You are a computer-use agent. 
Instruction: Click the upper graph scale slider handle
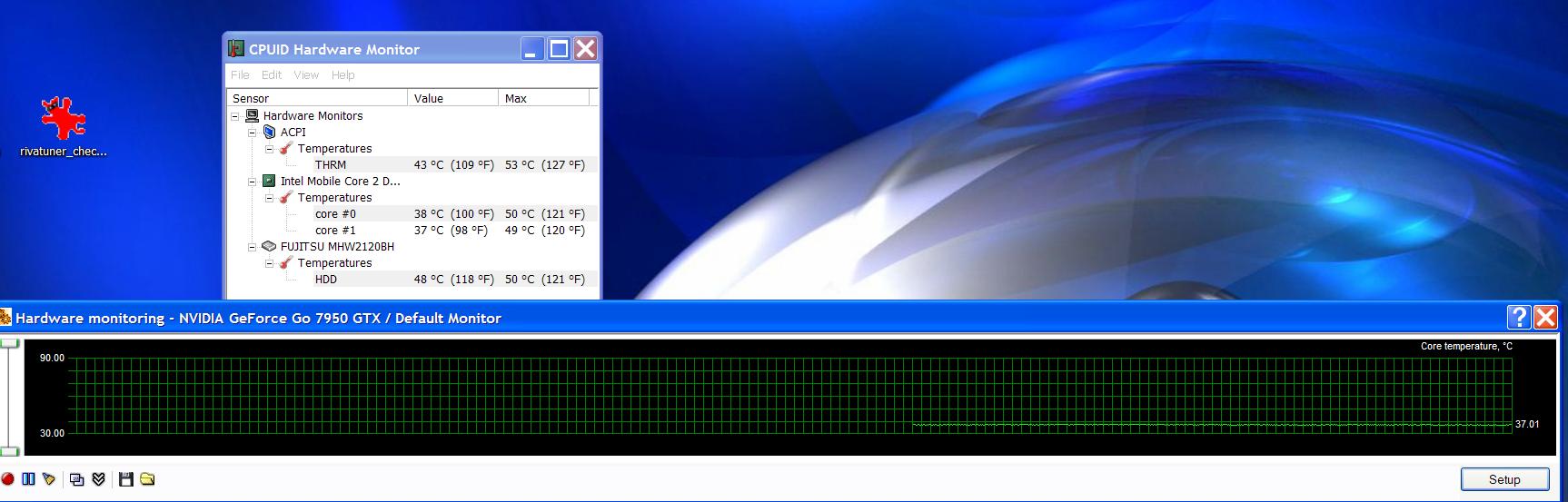[x=9, y=343]
